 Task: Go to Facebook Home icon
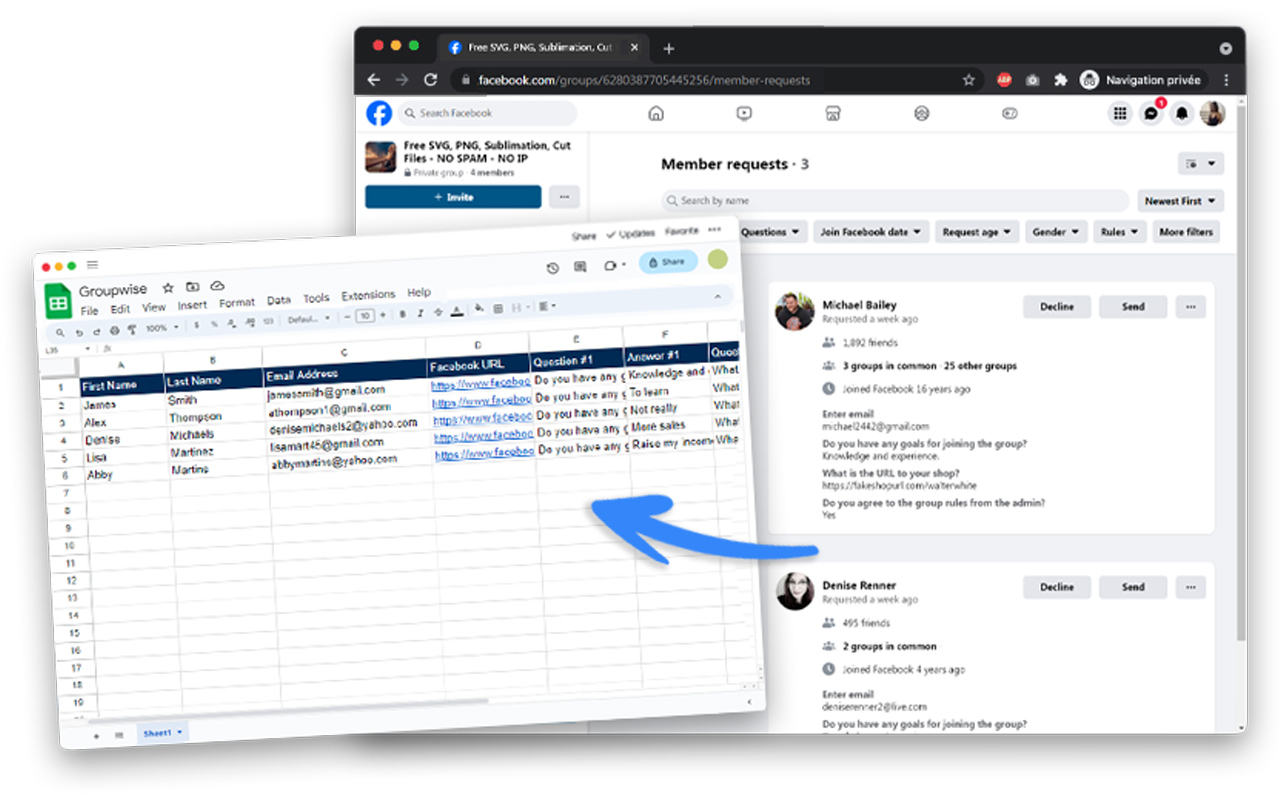656,113
